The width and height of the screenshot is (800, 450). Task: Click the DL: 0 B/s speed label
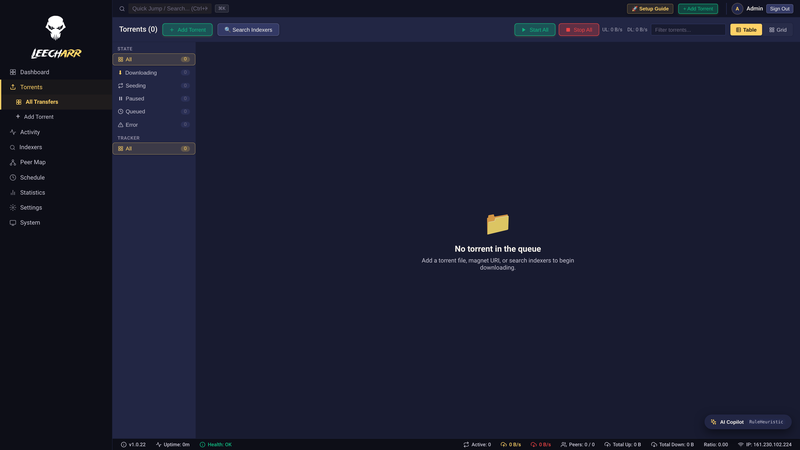tap(637, 30)
